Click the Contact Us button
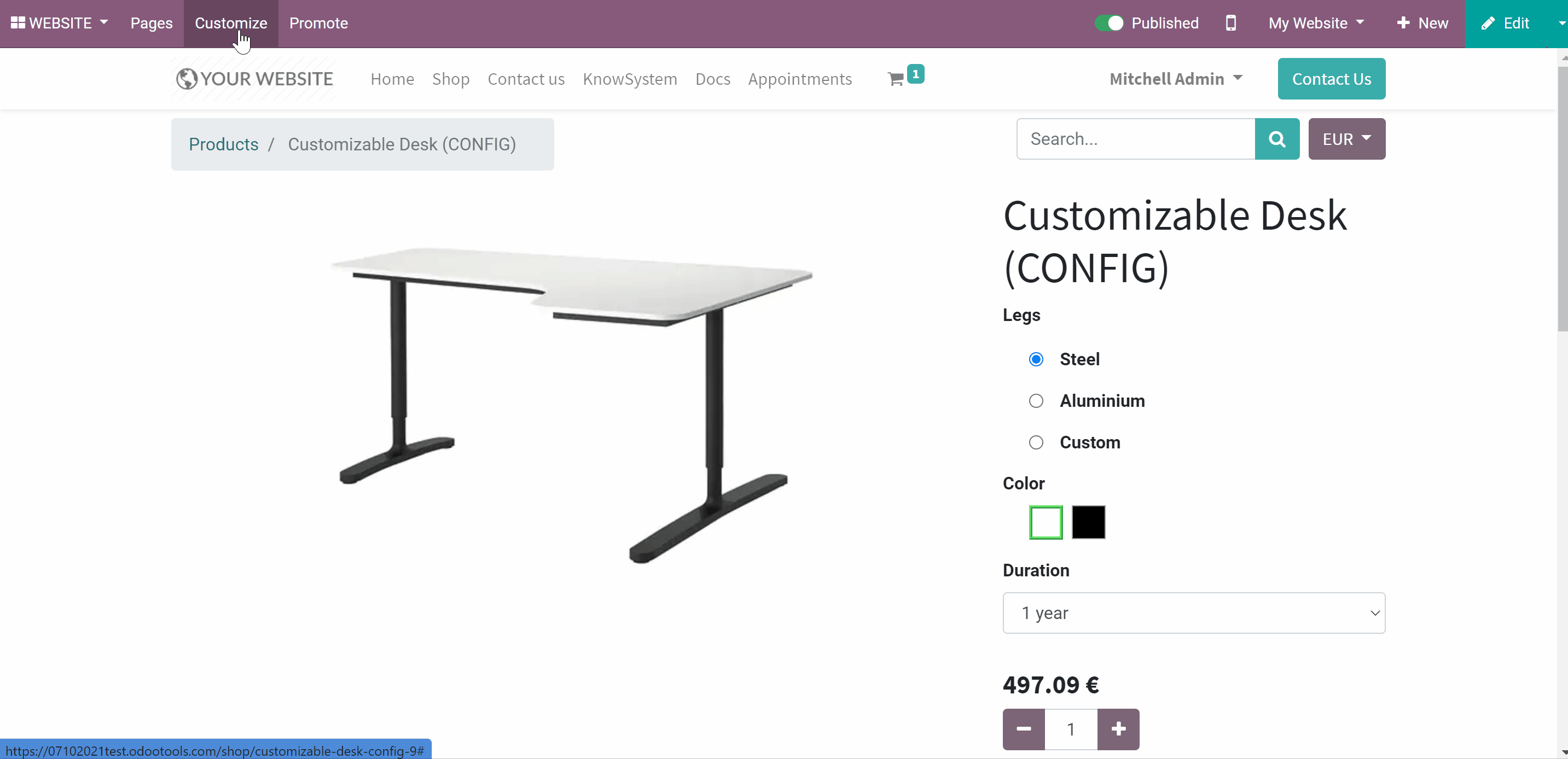Viewport: 1568px width, 759px height. tap(1331, 79)
